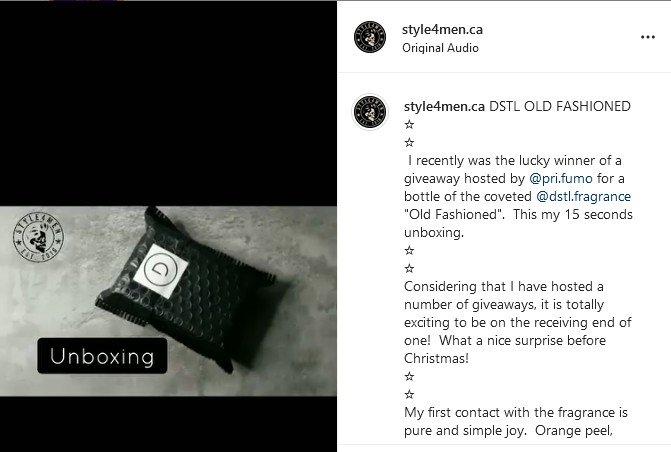
Task: Open the @dstl.fragrance mention
Action: pyautogui.click(x=583, y=196)
